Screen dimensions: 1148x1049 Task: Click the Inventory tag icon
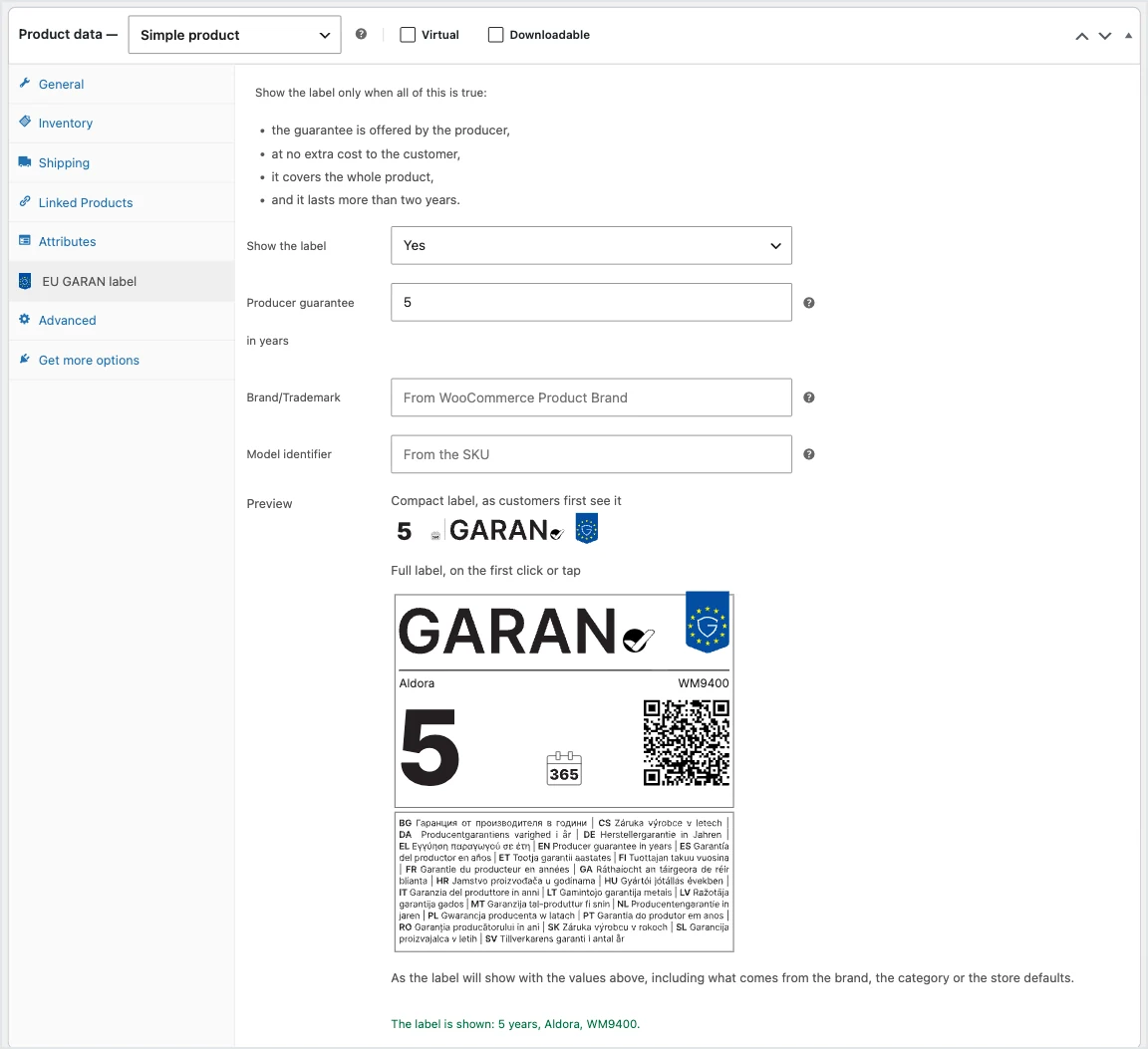click(x=25, y=122)
